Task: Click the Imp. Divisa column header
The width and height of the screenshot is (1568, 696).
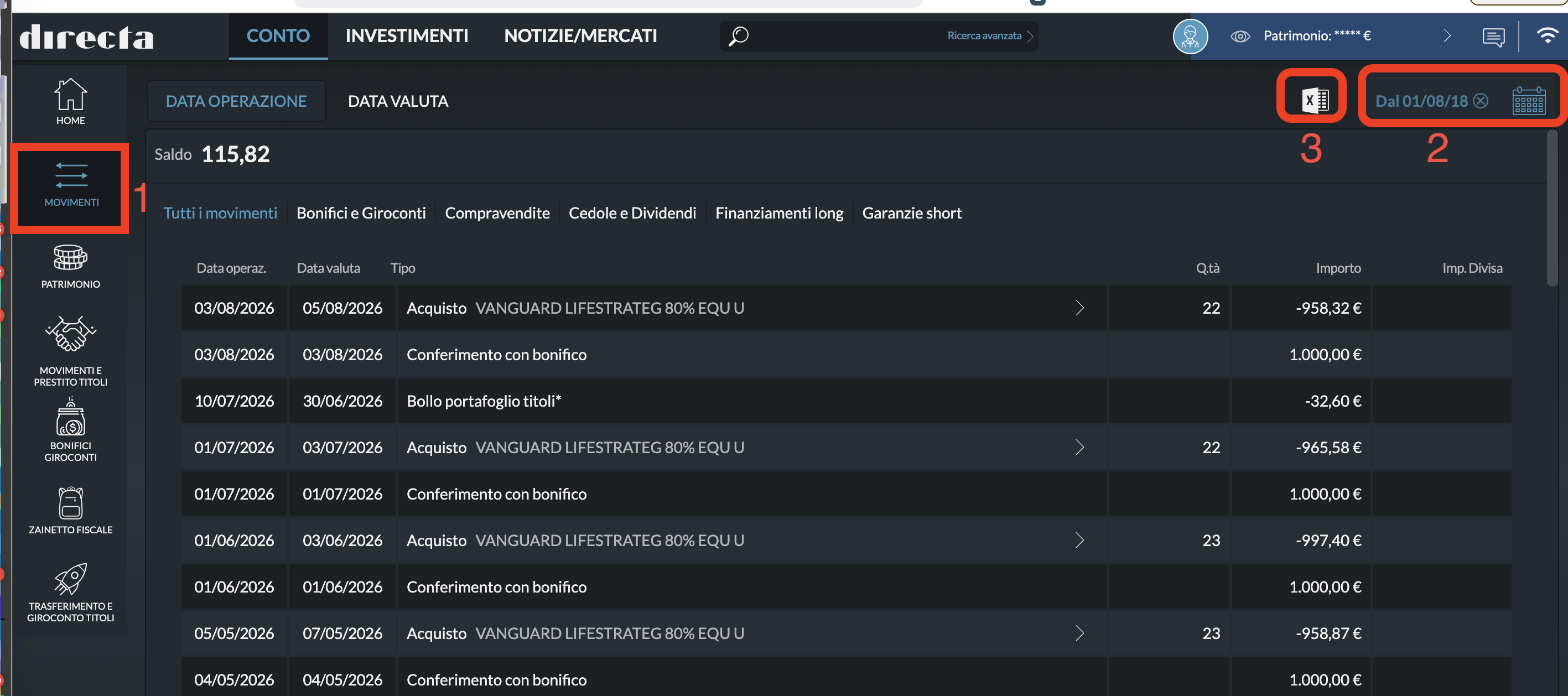Action: (1472, 268)
